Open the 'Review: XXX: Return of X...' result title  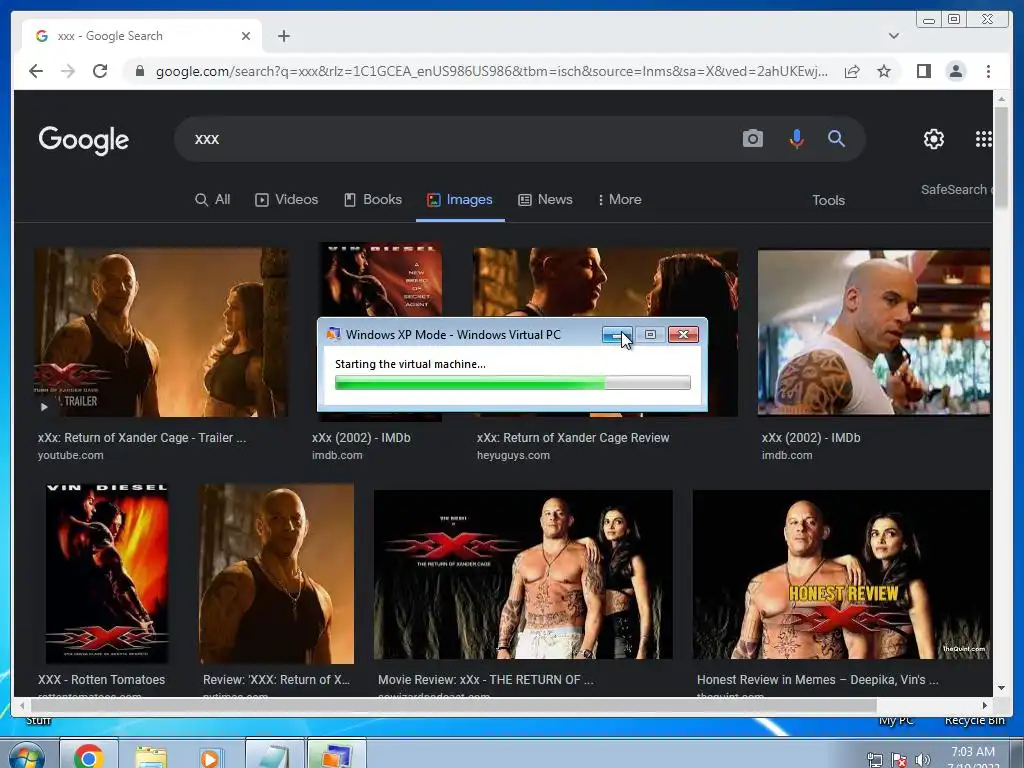point(276,679)
